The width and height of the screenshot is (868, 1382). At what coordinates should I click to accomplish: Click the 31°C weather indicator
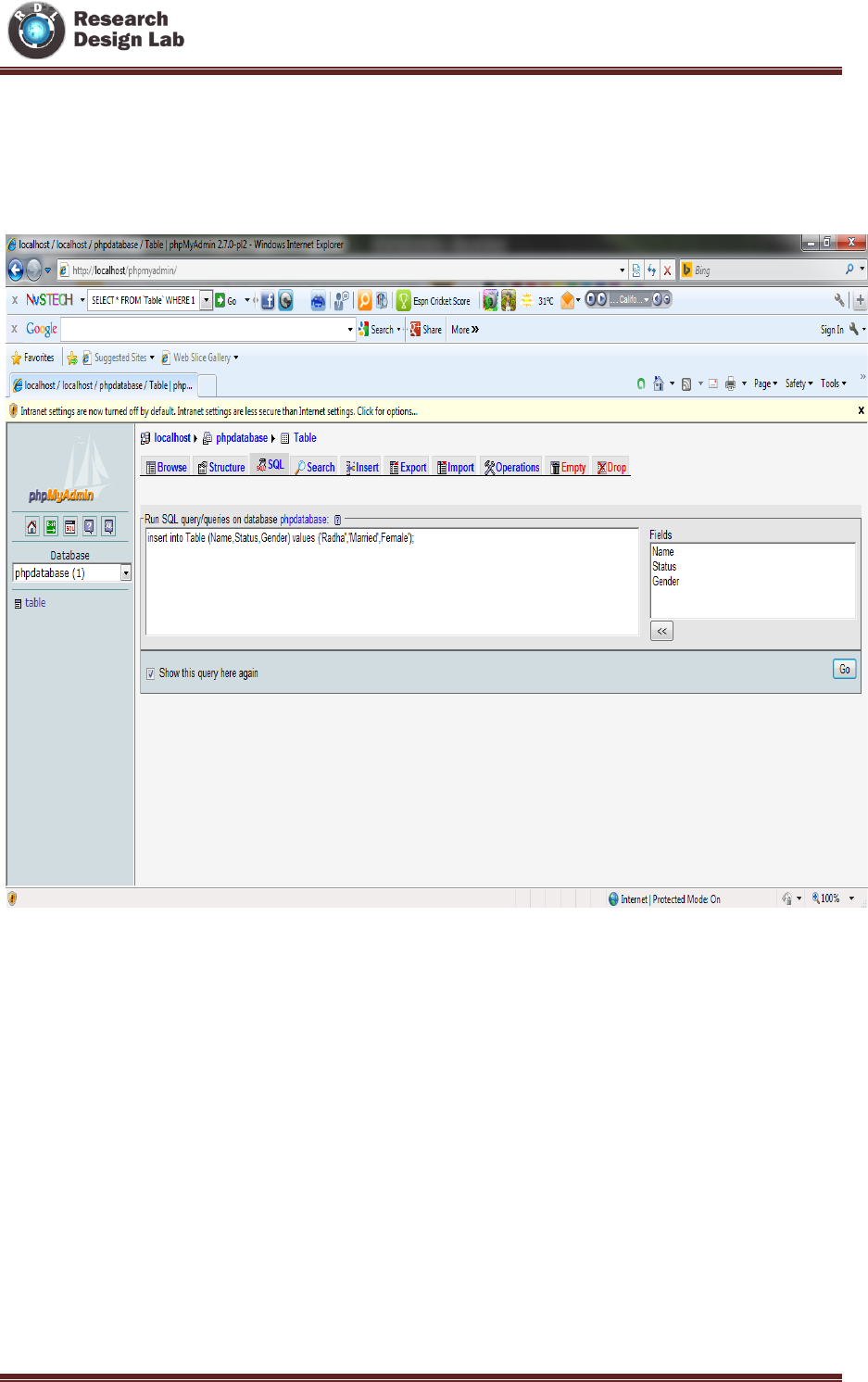537,301
